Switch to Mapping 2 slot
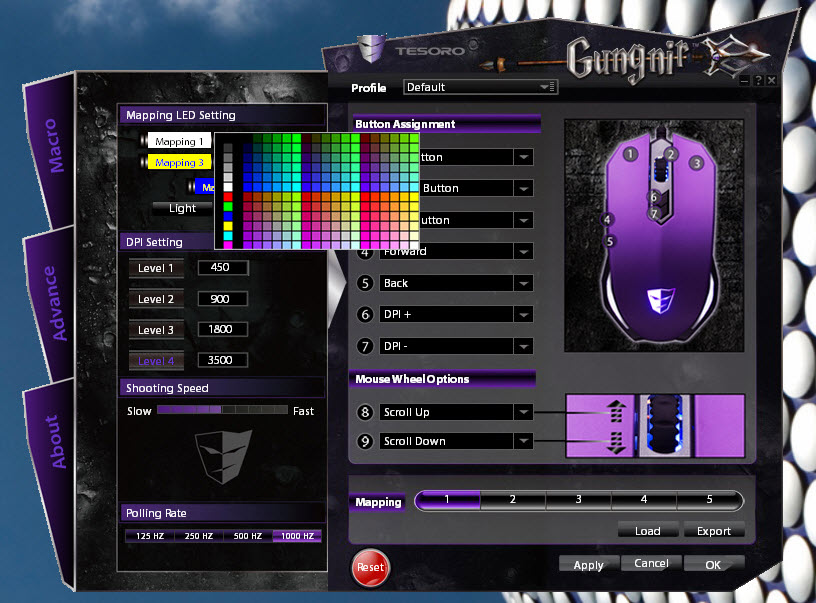 tap(513, 500)
